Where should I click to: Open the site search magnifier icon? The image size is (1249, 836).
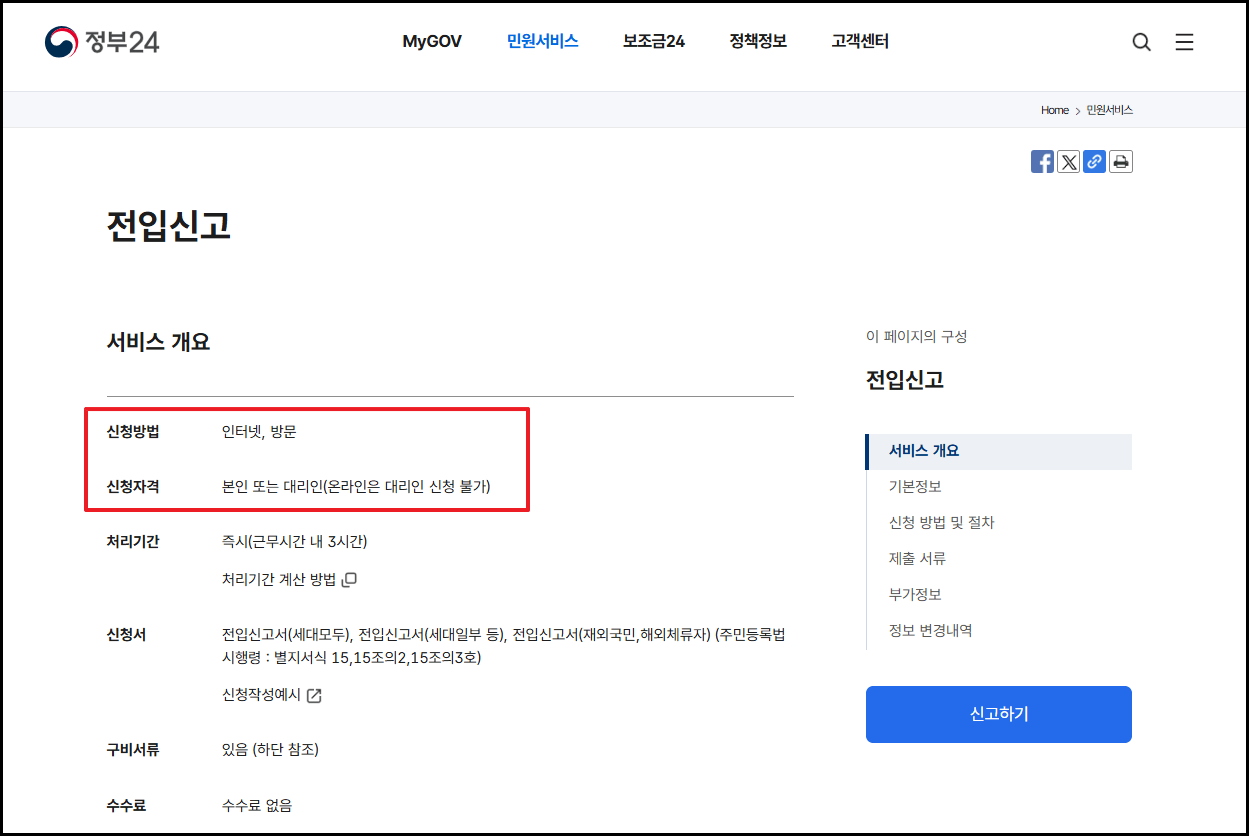coord(1141,42)
